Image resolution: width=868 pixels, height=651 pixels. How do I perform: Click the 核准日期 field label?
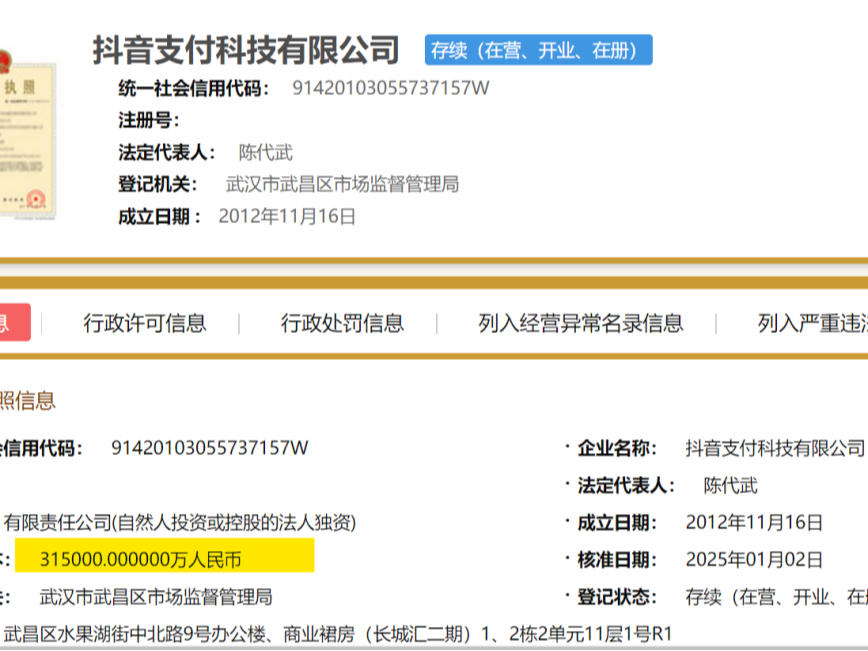coord(617,560)
